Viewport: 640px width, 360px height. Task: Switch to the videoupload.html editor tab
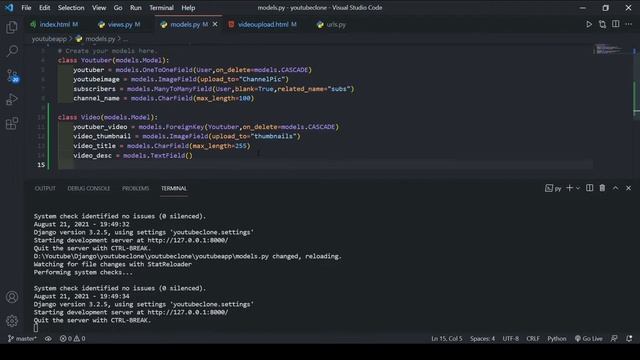click(x=262, y=24)
